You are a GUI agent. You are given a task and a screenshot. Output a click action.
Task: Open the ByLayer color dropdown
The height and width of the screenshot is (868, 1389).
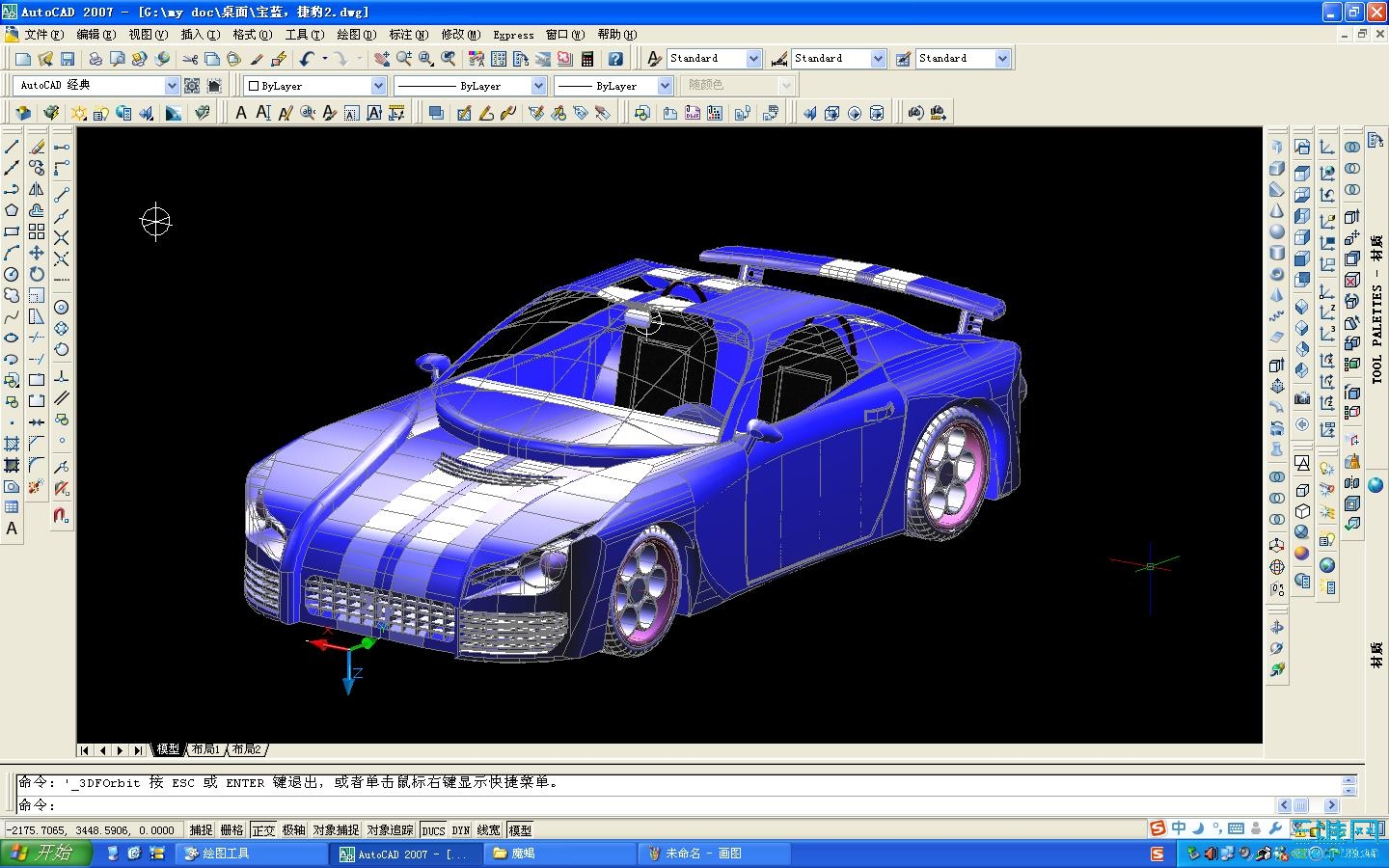pyautogui.click(x=378, y=86)
